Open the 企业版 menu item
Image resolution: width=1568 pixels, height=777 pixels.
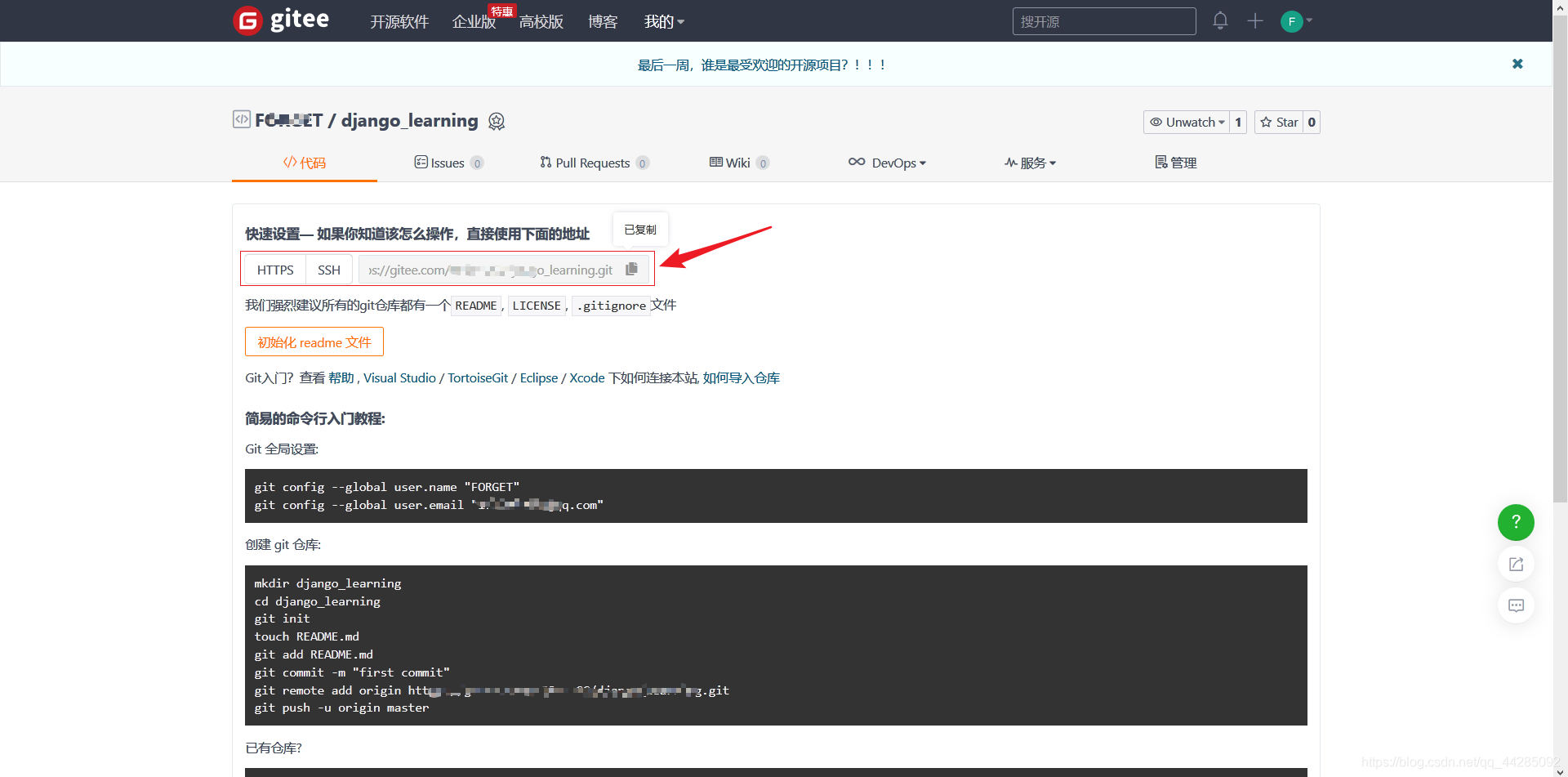click(474, 22)
